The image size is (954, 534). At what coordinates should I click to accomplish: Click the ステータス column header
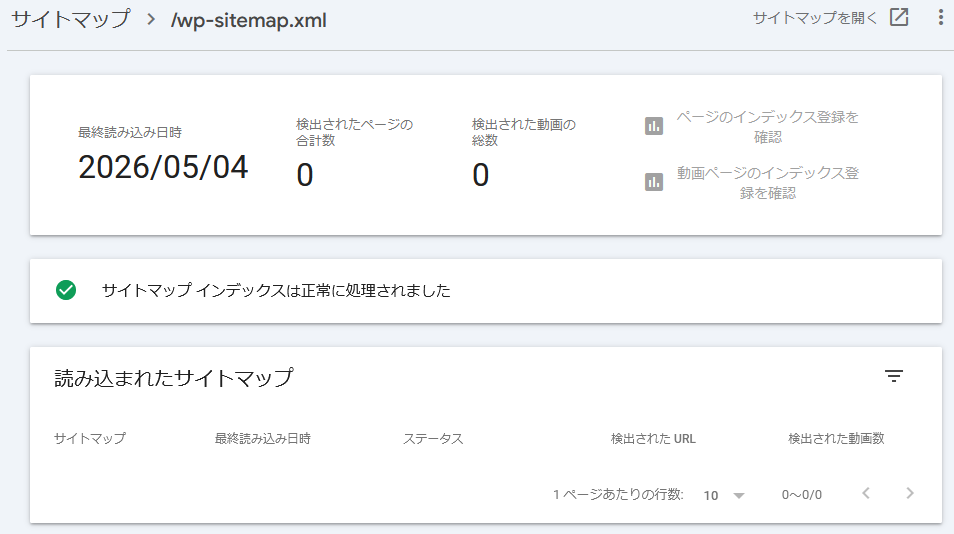tap(433, 439)
